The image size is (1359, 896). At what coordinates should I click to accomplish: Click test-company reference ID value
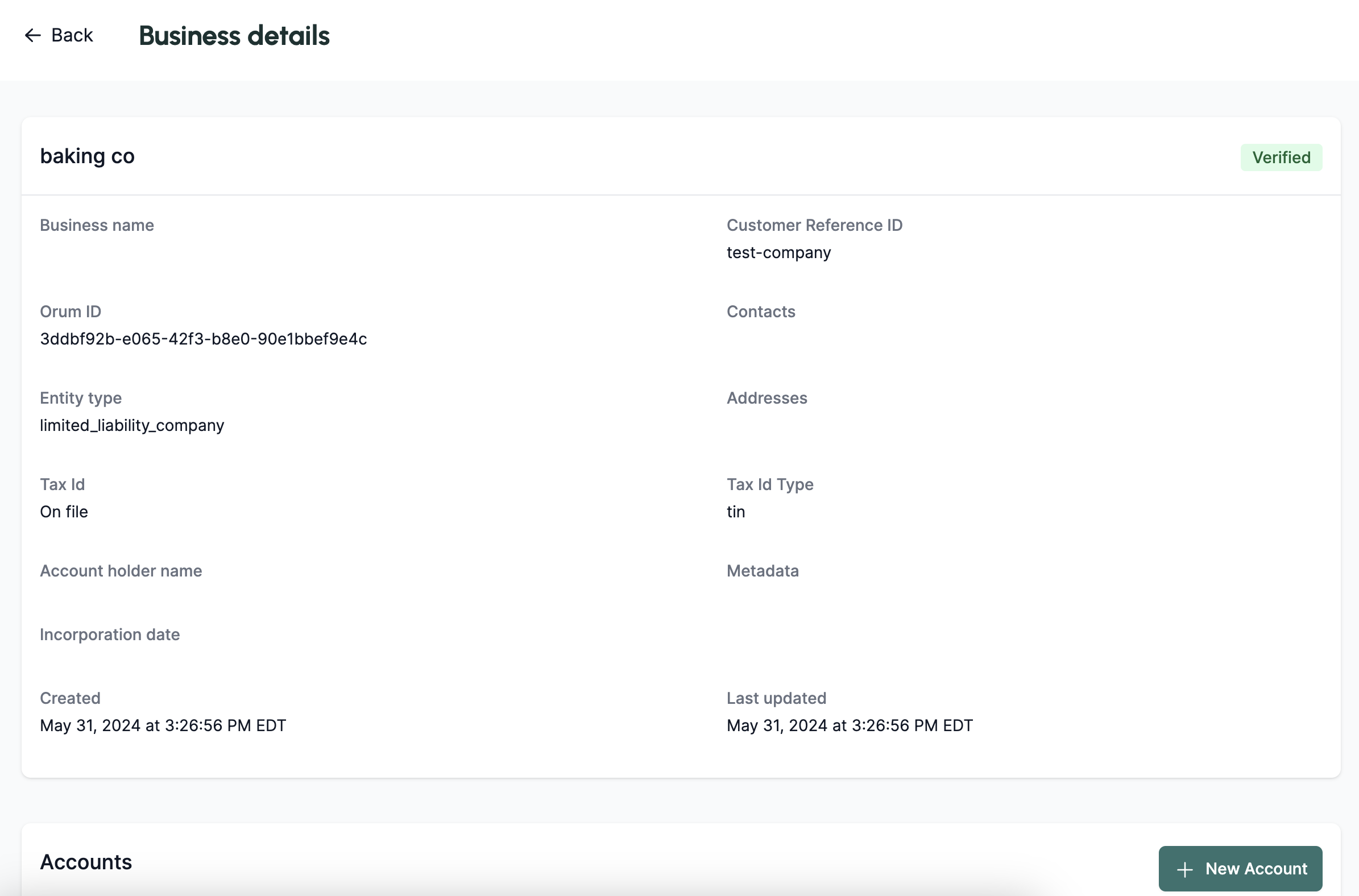pyautogui.click(x=778, y=252)
